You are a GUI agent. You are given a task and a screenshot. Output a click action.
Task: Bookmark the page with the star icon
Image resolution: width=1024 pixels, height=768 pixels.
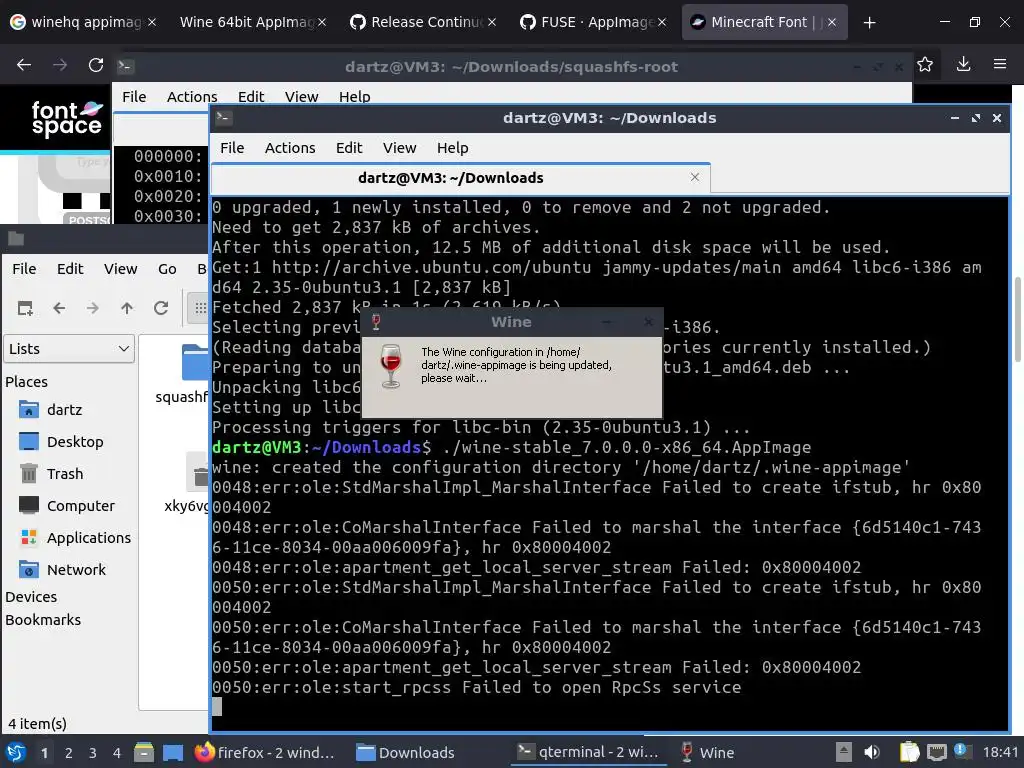pyautogui.click(x=925, y=64)
